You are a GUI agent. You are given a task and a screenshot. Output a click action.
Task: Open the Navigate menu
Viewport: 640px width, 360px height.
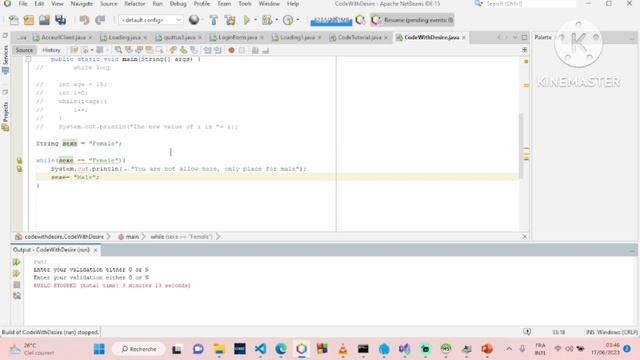[x=82, y=4]
